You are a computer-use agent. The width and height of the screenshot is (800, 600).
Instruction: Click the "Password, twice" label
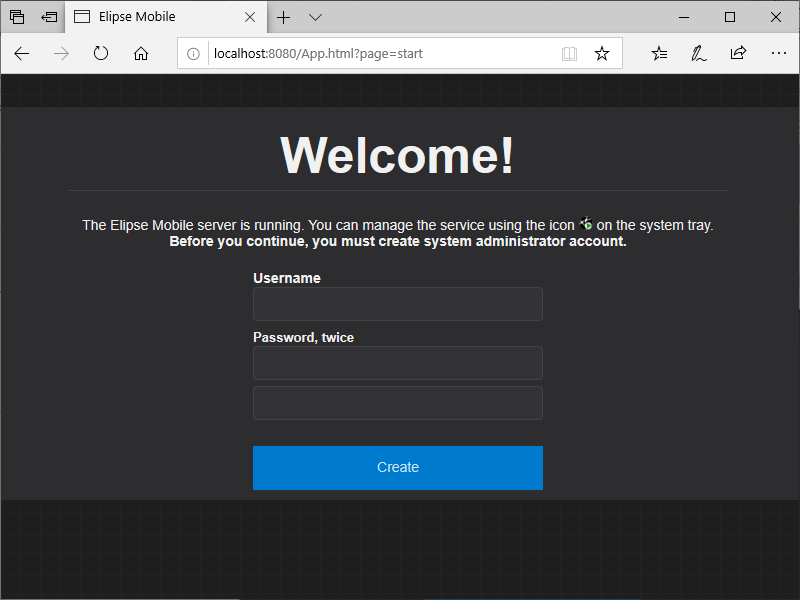pos(304,337)
